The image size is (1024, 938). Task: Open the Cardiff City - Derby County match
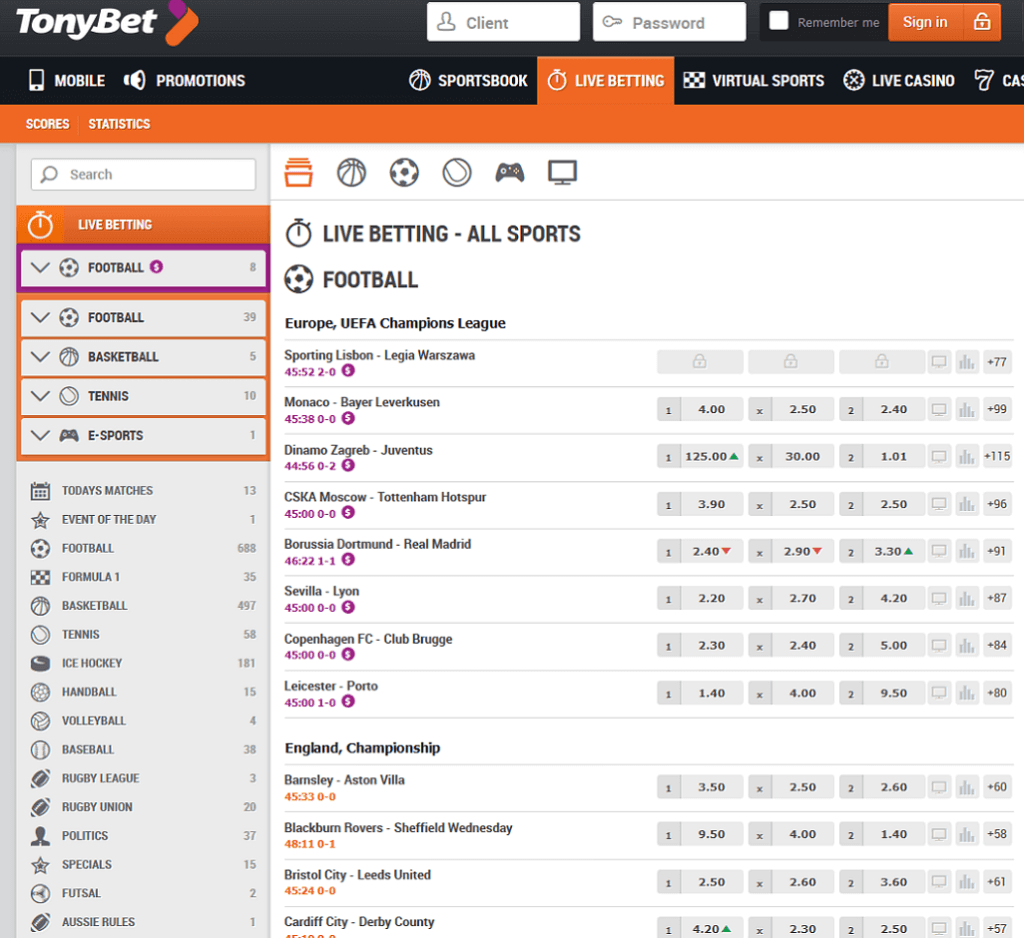tap(359, 922)
